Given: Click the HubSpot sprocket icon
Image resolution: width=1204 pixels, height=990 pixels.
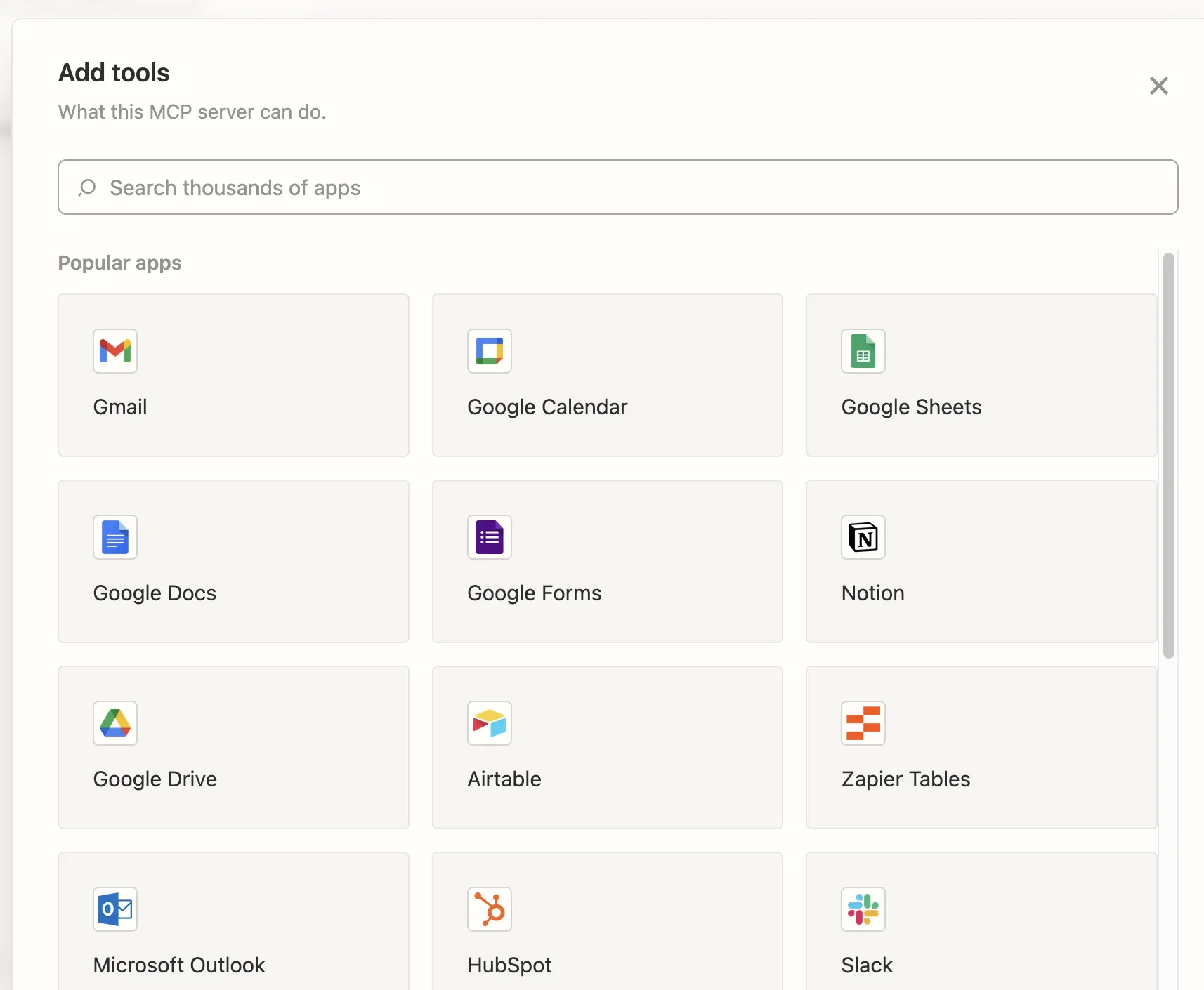Looking at the screenshot, I should [490, 909].
